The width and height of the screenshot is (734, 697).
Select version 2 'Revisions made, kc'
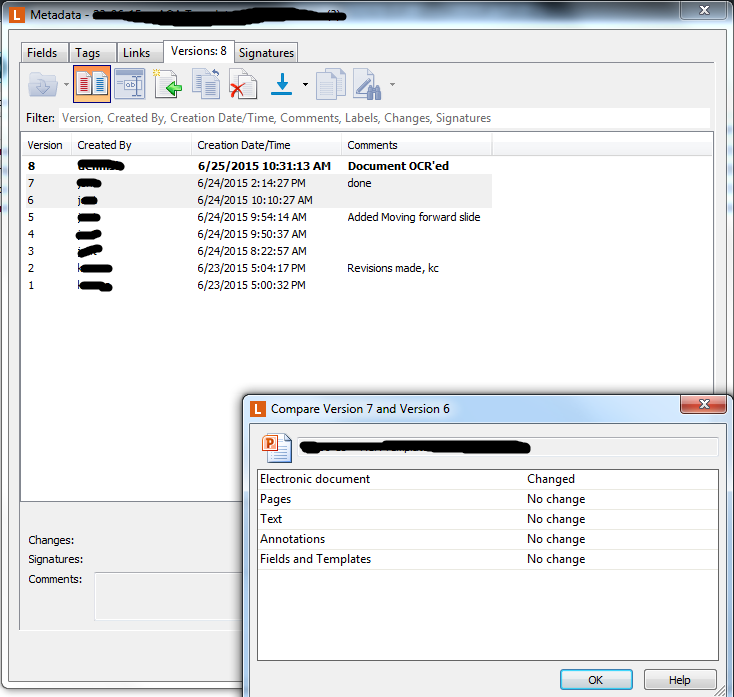click(258, 268)
